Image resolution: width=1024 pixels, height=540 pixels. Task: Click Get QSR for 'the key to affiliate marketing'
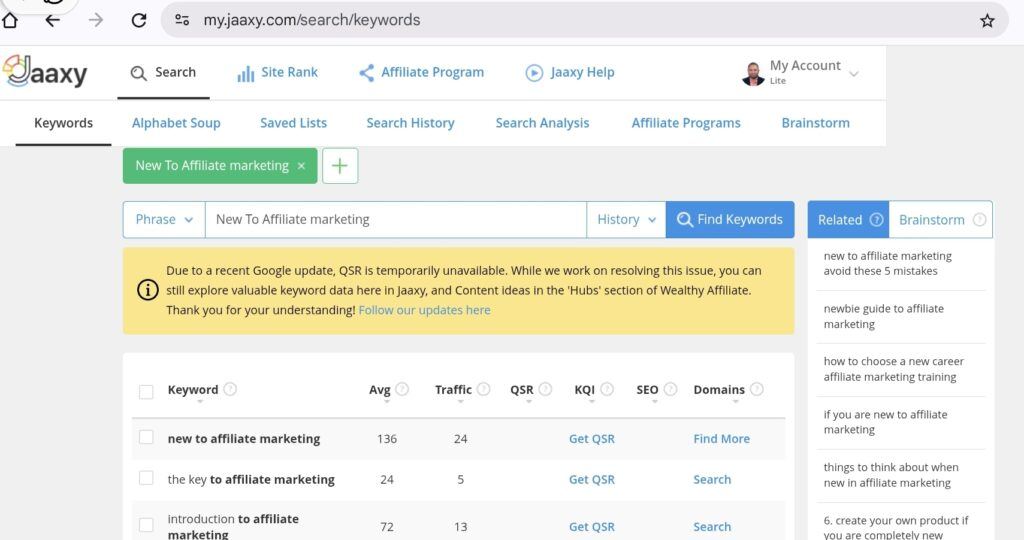592,479
